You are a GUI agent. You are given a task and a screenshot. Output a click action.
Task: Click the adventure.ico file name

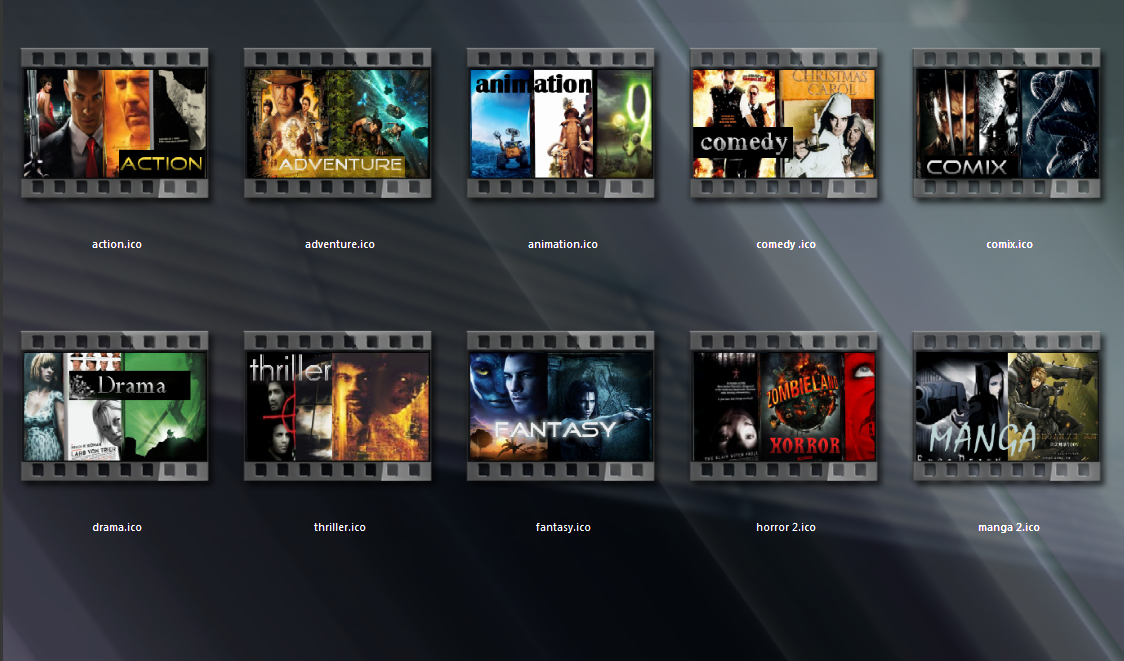[340, 244]
